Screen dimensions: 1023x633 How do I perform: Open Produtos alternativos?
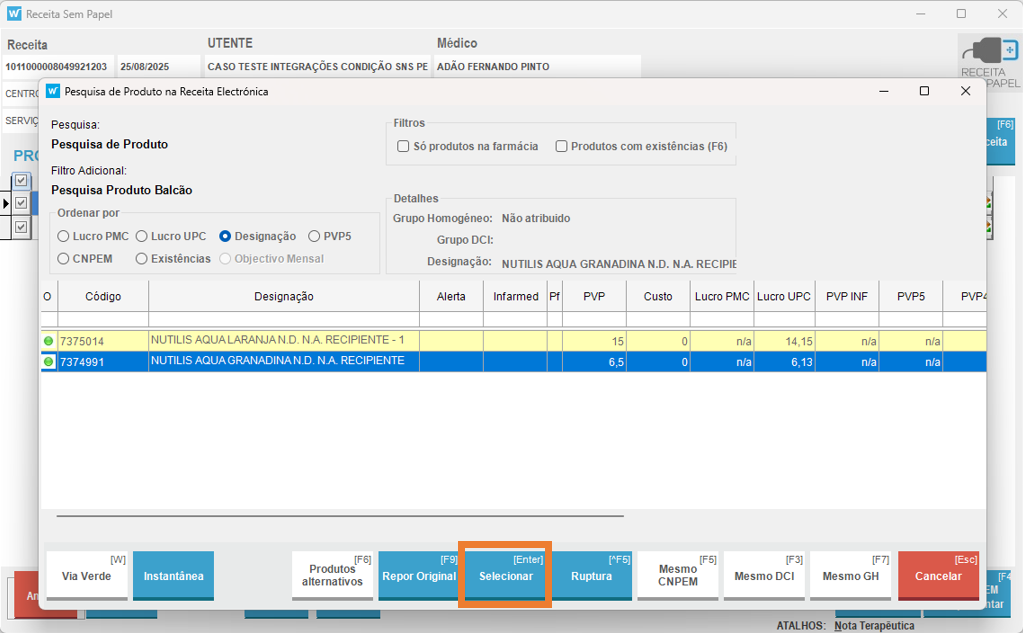coord(332,576)
